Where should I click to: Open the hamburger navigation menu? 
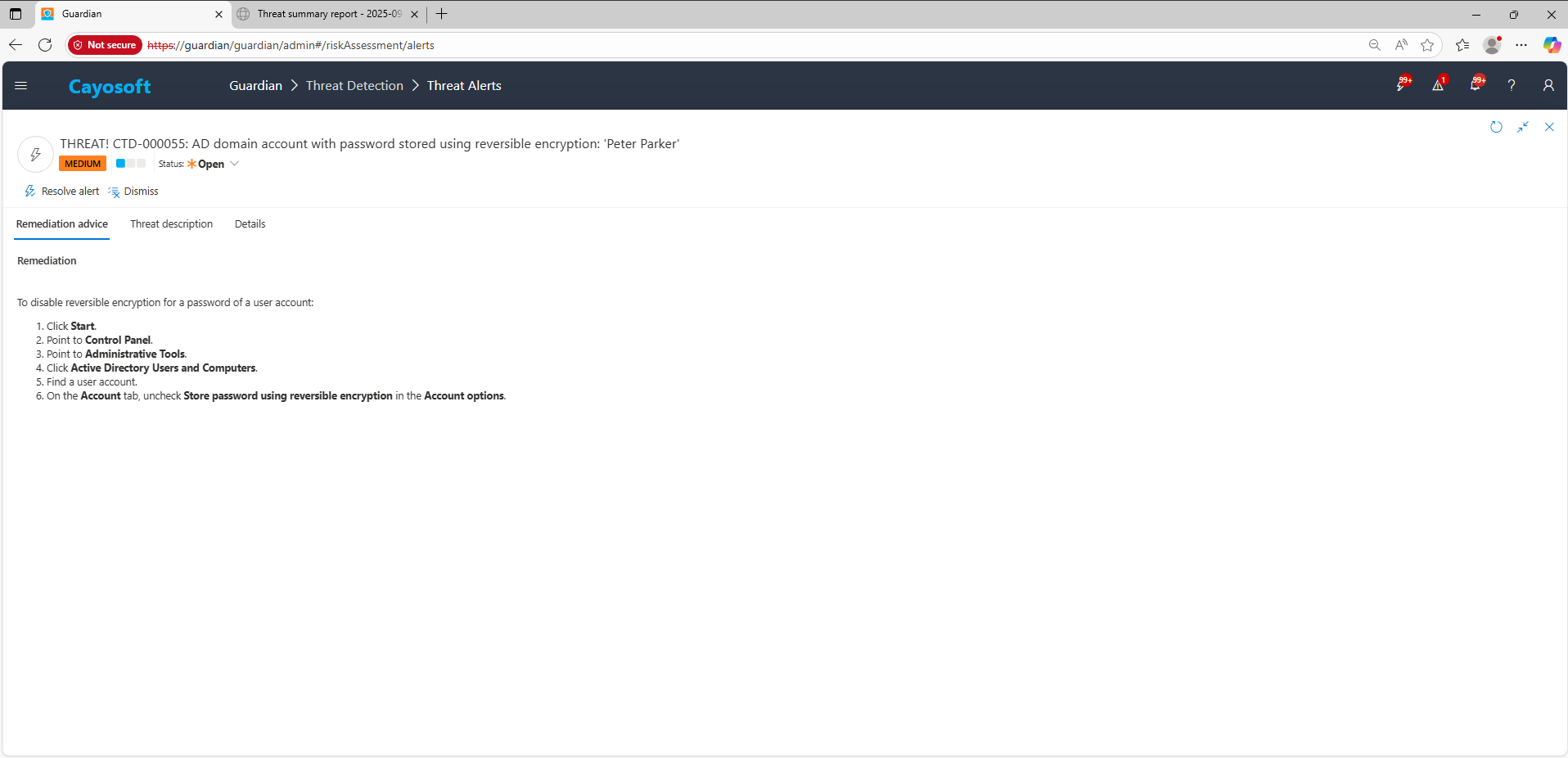(21, 86)
